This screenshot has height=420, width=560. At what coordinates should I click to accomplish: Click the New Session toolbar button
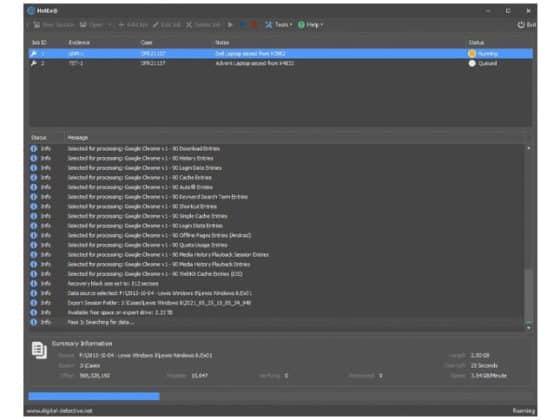pyautogui.click(x=53, y=25)
